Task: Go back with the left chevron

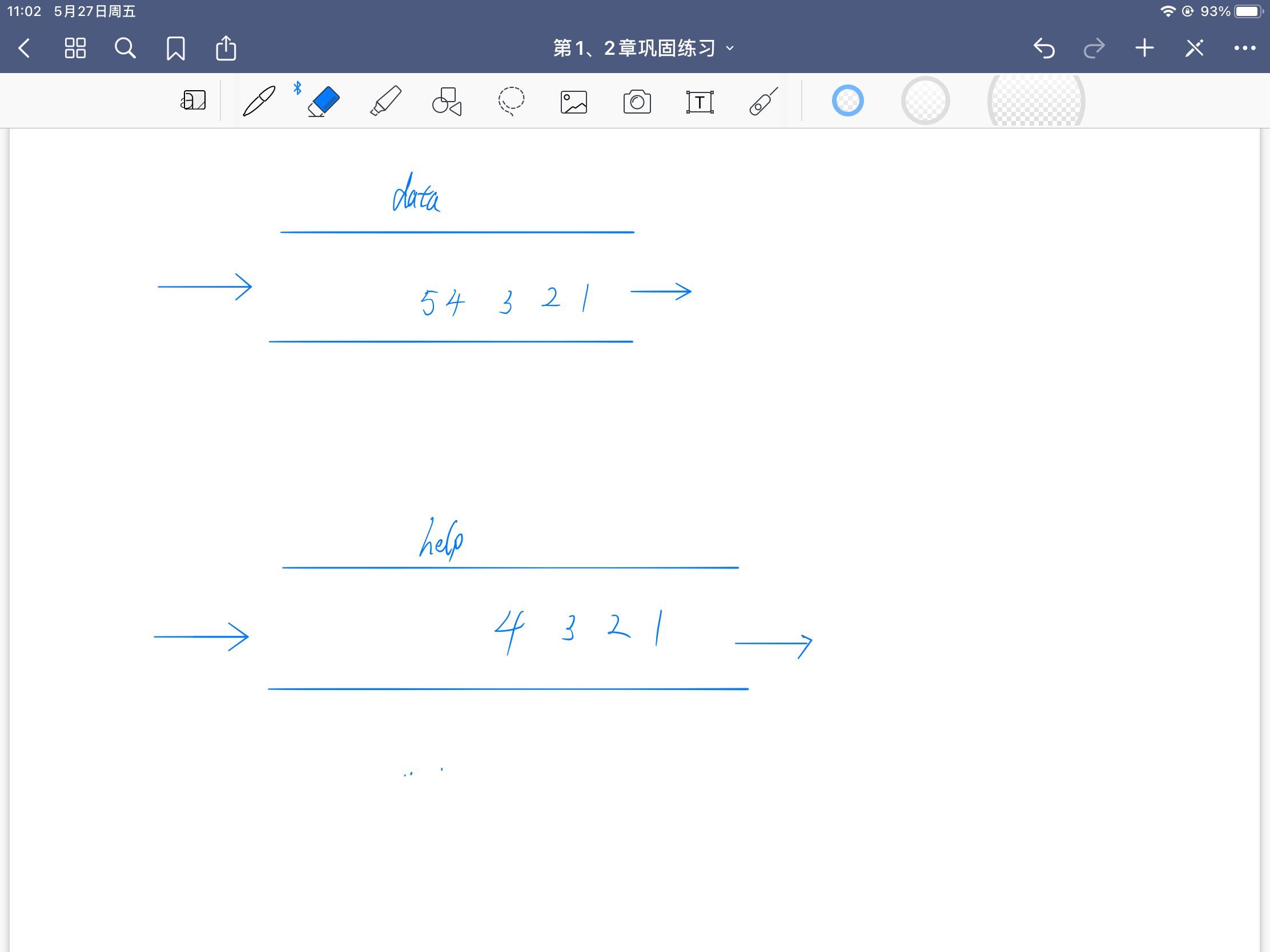Action: (x=24, y=48)
